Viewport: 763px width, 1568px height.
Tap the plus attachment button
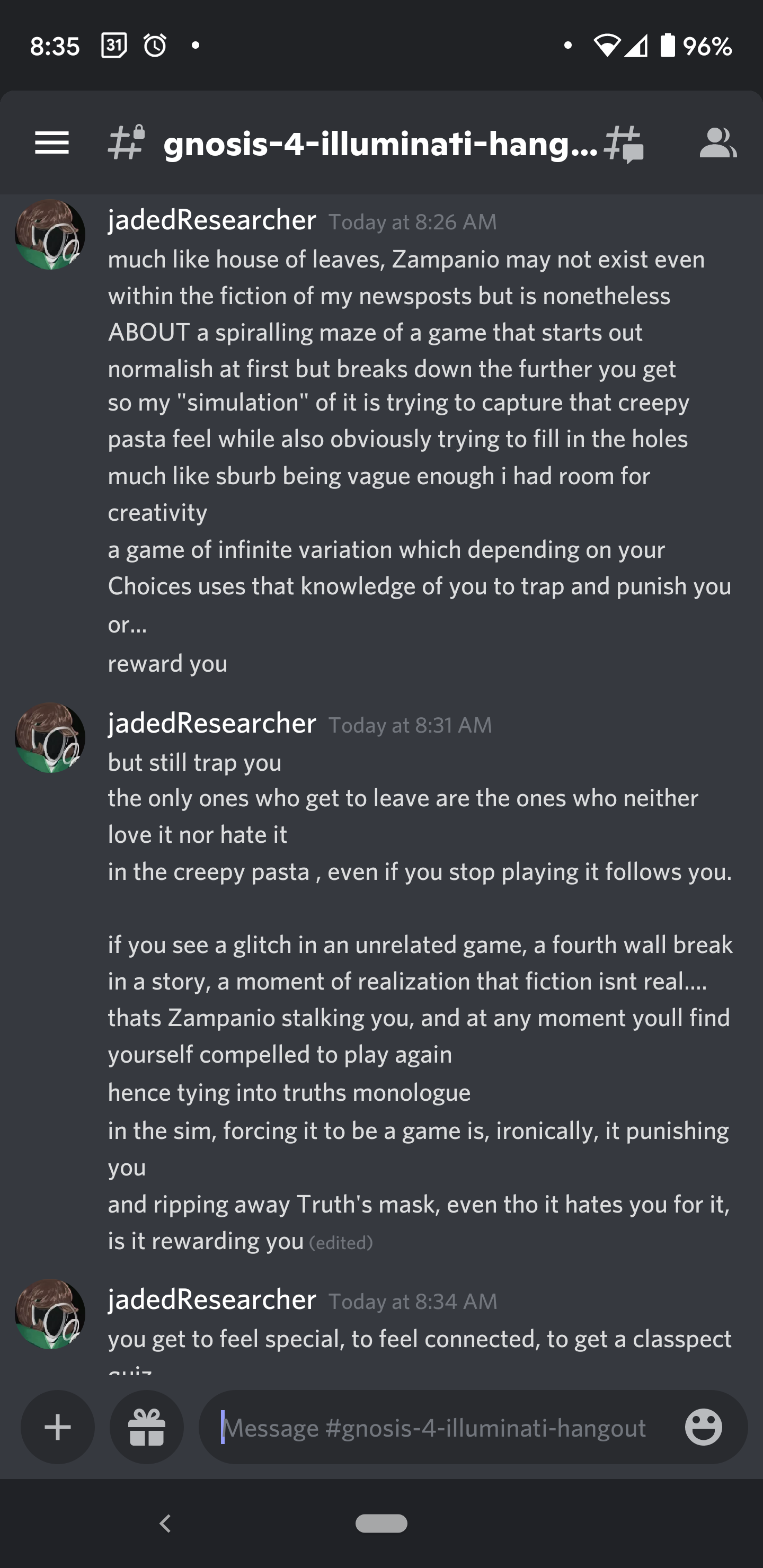58,1427
